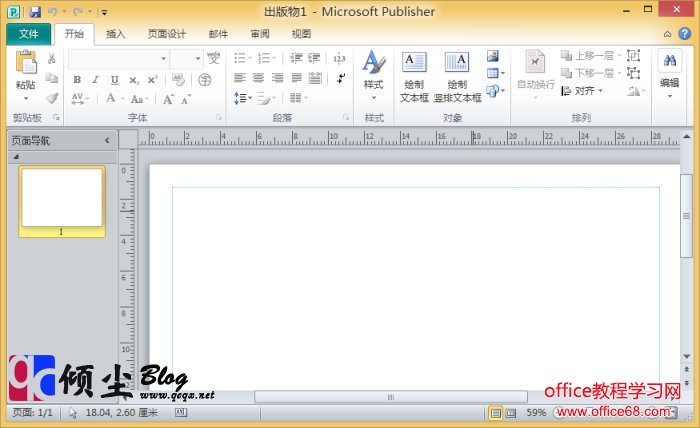The image size is (700, 428).
Task: Click the Copy icon in clipboard group
Action: pos(52,78)
